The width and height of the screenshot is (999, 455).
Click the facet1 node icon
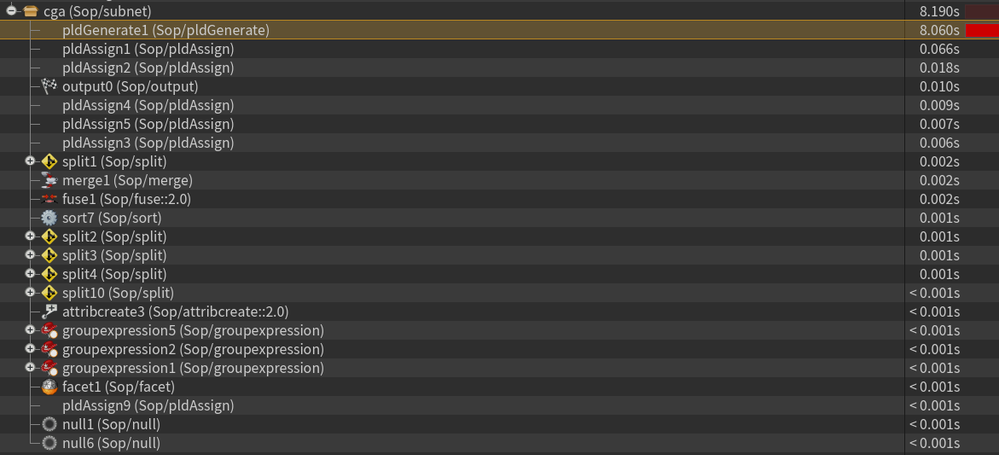49,387
